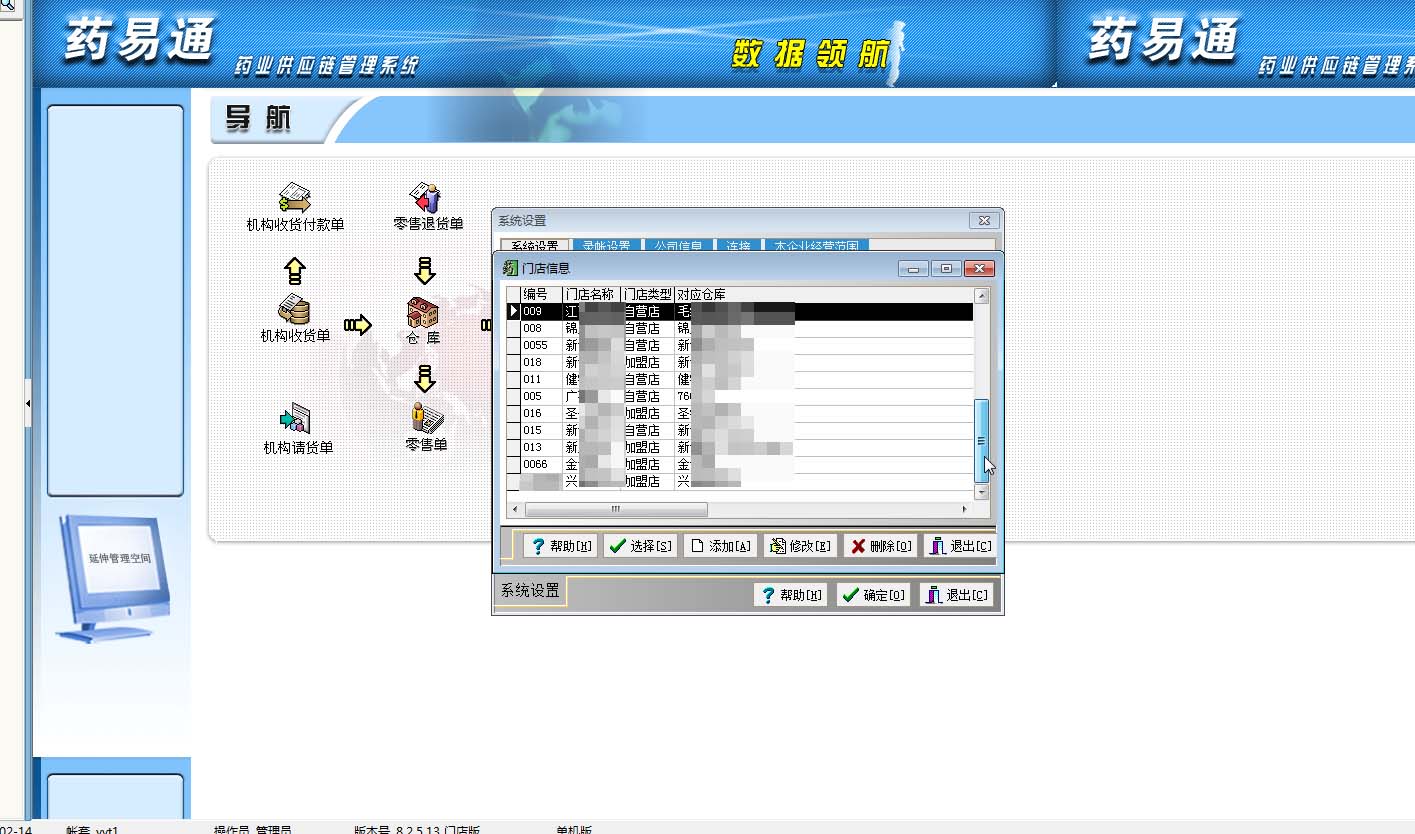The height and width of the screenshot is (834, 1415).
Task: Select the row with 编号 008
Action: tap(739, 329)
